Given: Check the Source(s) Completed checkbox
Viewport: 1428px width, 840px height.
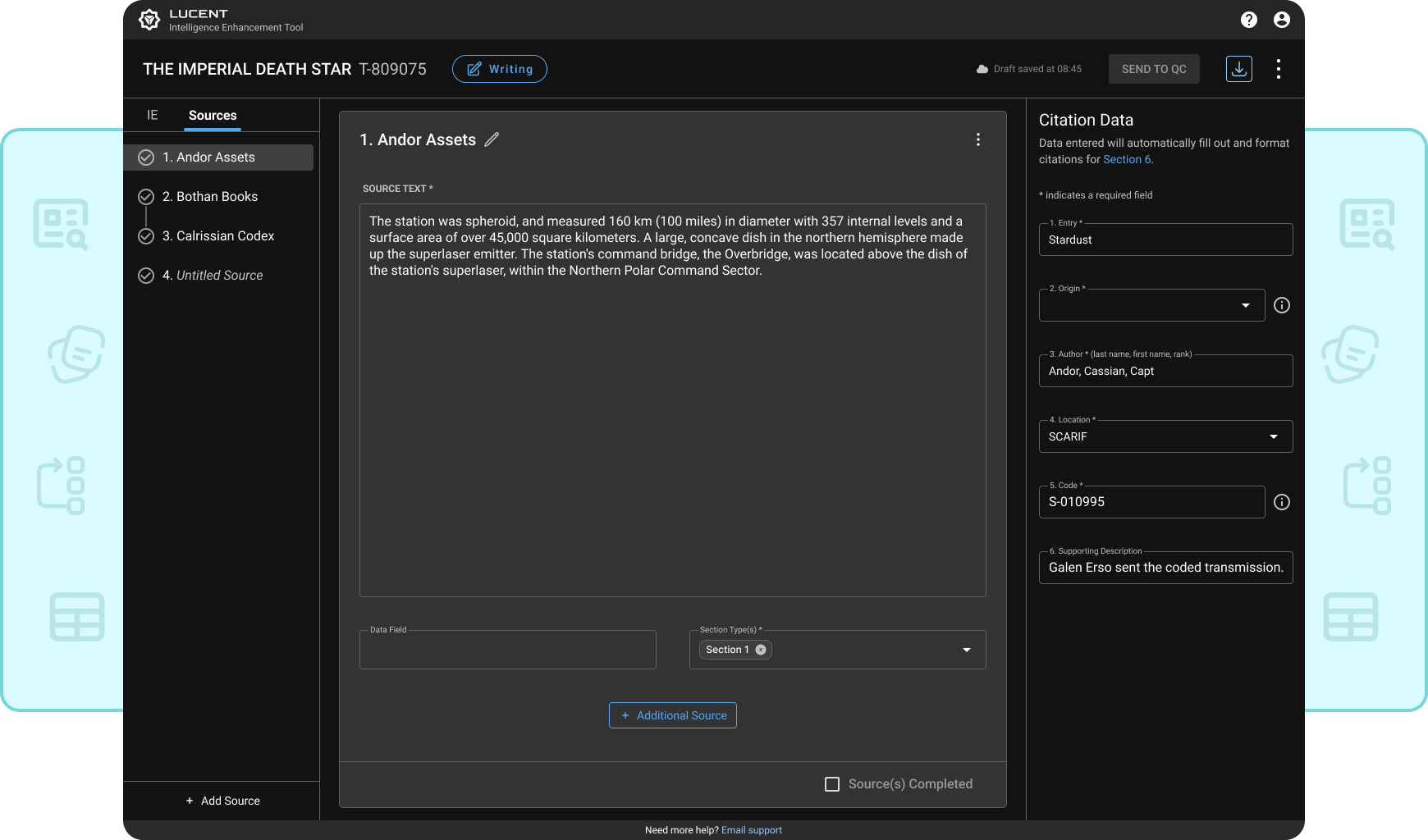Looking at the screenshot, I should click(x=832, y=784).
